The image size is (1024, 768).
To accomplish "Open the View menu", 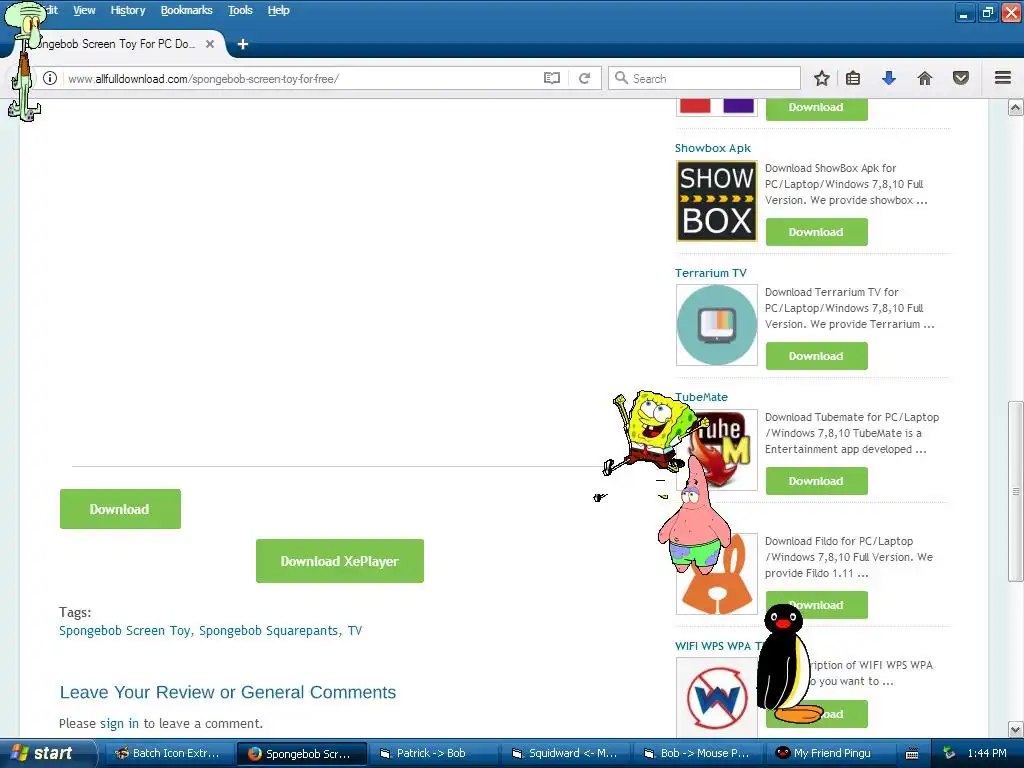I will coord(84,10).
